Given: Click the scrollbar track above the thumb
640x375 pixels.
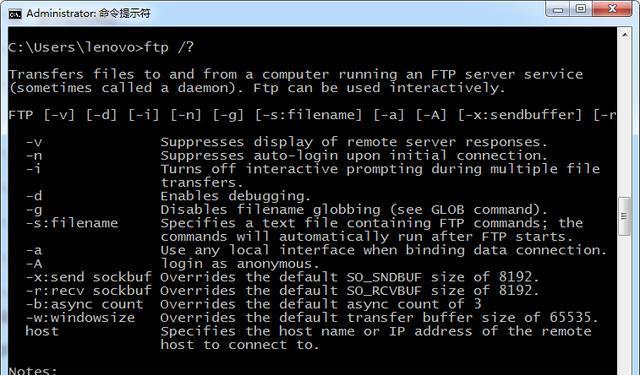Looking at the screenshot, I should click(625, 120).
